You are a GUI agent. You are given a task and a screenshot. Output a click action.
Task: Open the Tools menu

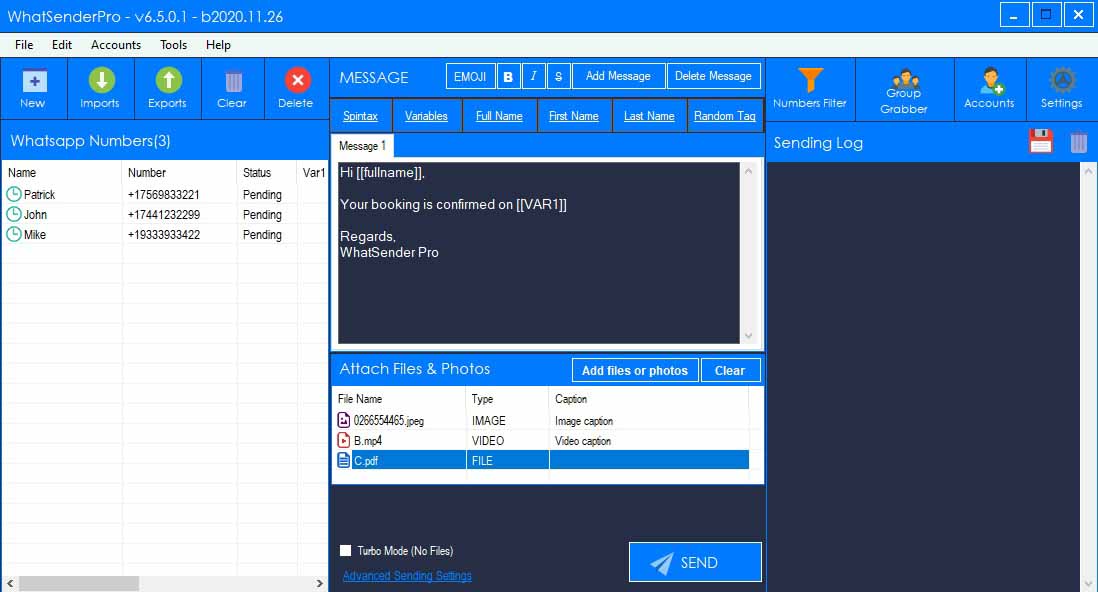pyautogui.click(x=173, y=44)
